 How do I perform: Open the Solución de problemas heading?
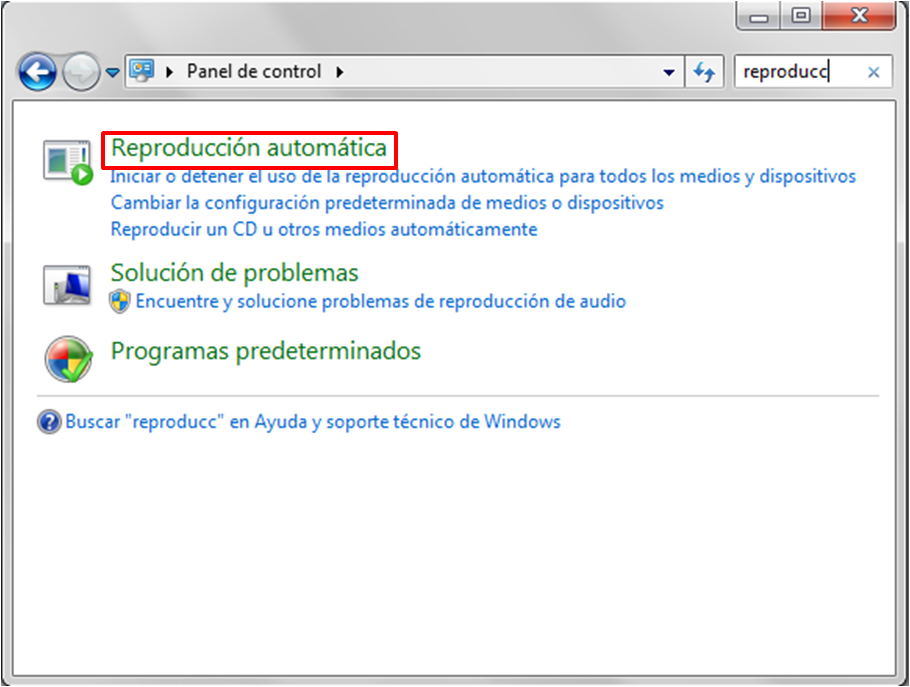(x=234, y=273)
